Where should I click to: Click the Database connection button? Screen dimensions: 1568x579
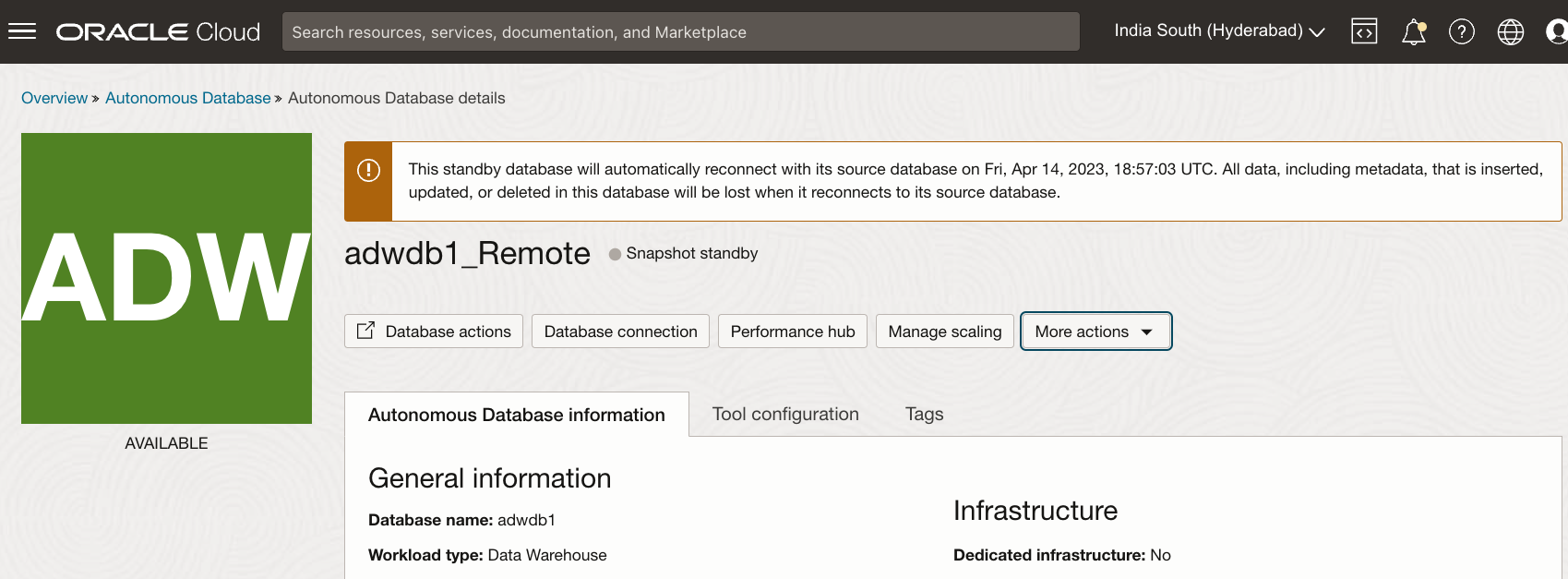(x=620, y=332)
